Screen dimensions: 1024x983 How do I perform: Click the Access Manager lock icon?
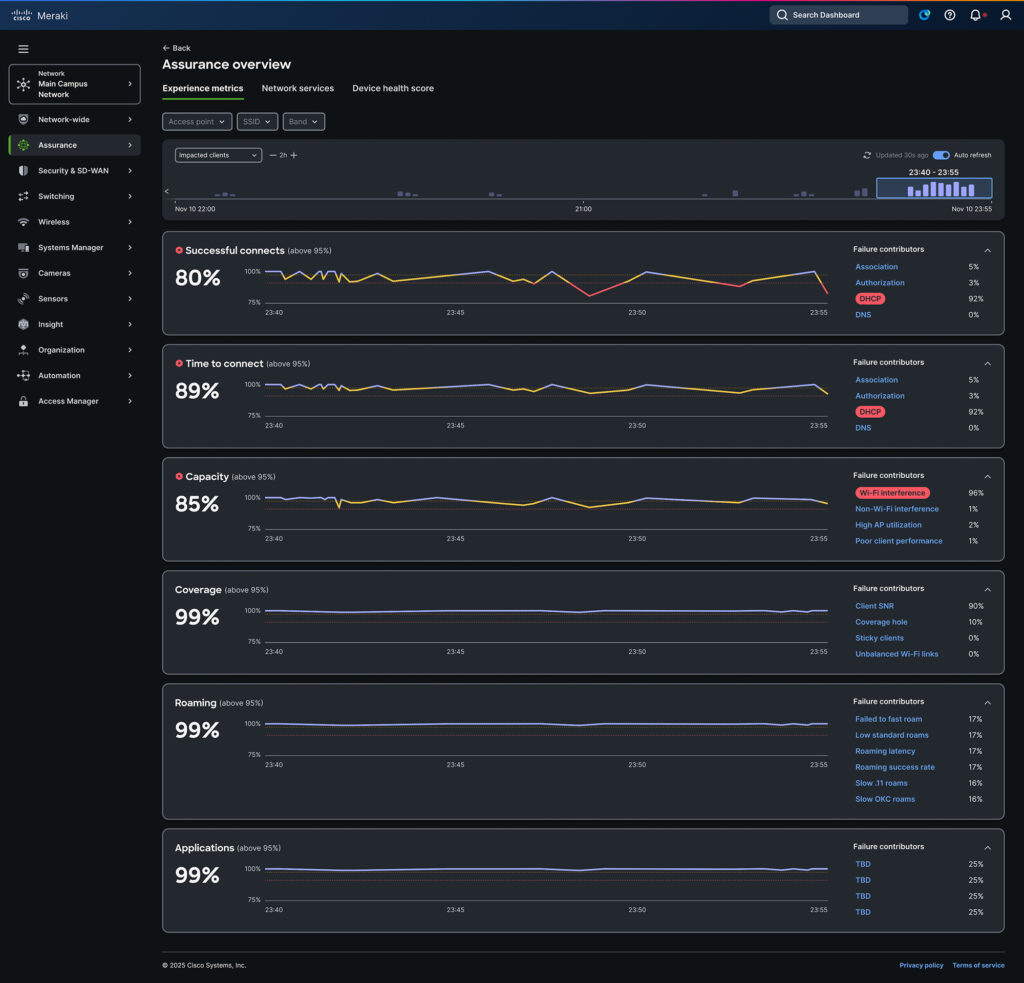(x=23, y=401)
